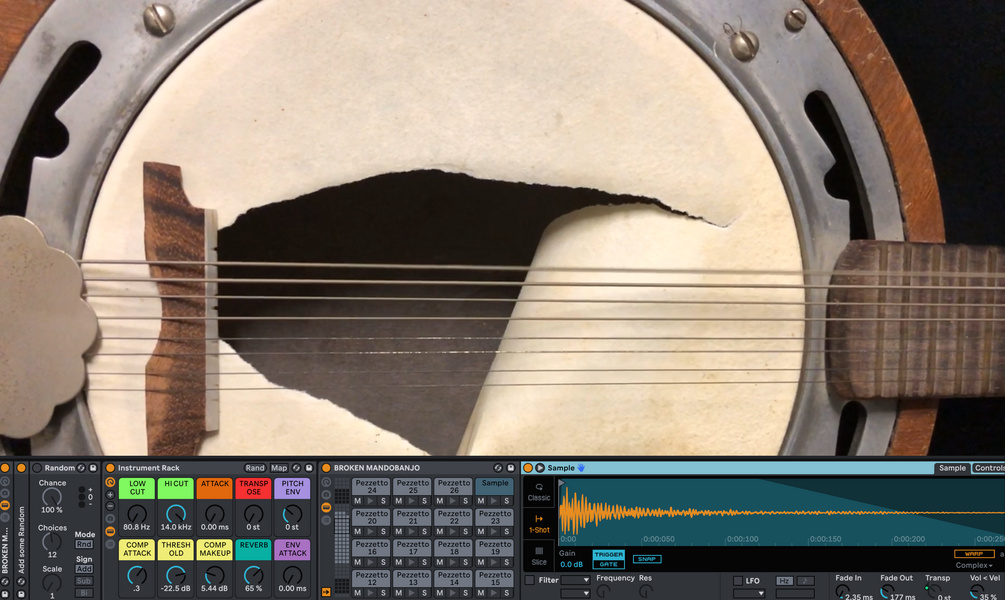Save the Random device preset
Screen dimensions: 1005x600
pyautogui.click(x=93, y=468)
